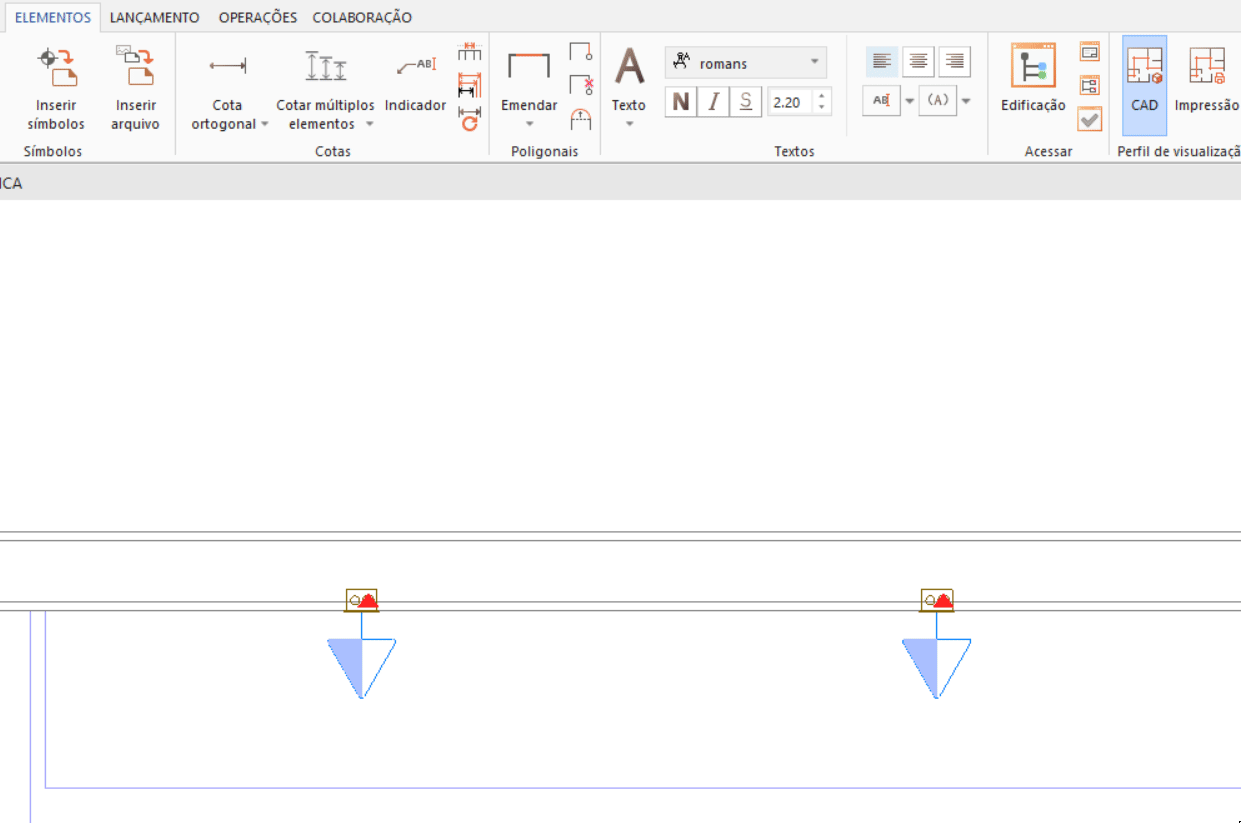Switch to the Impressão visualization profile
Viewport: 1241px width, 823px height.
(1207, 67)
